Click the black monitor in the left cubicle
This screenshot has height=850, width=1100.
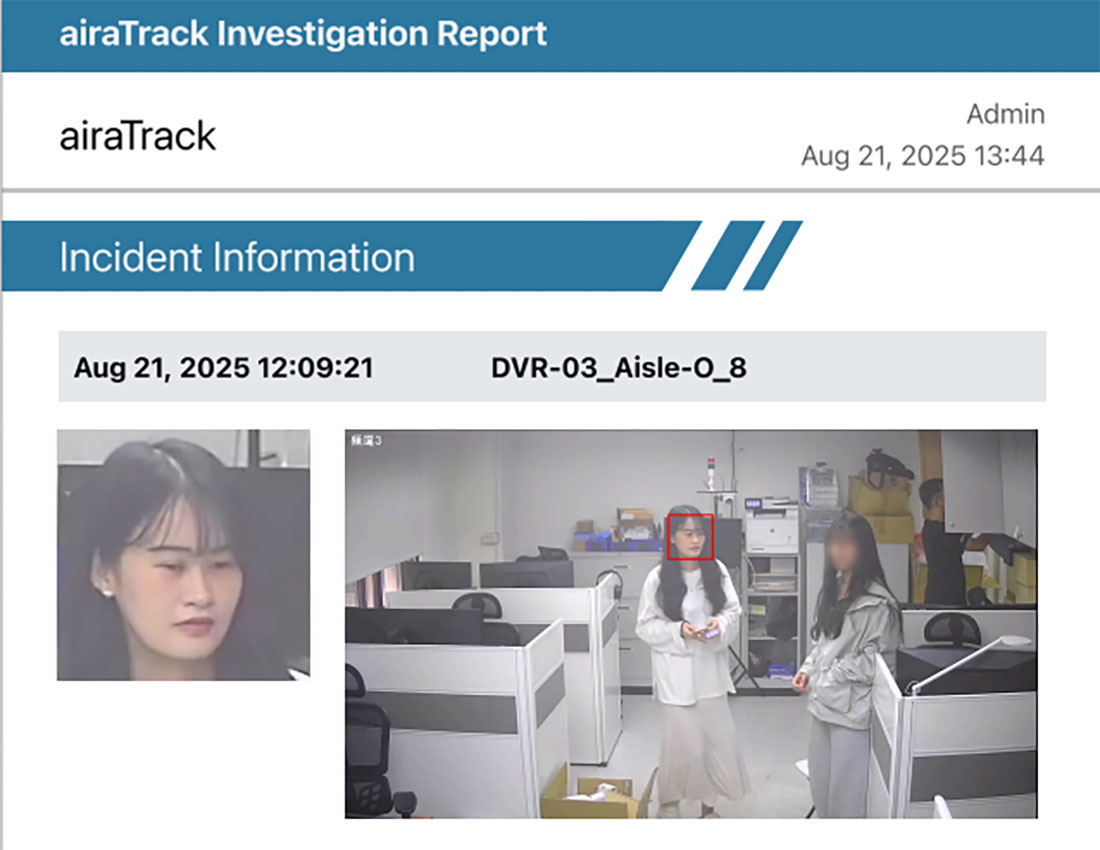(x=413, y=625)
